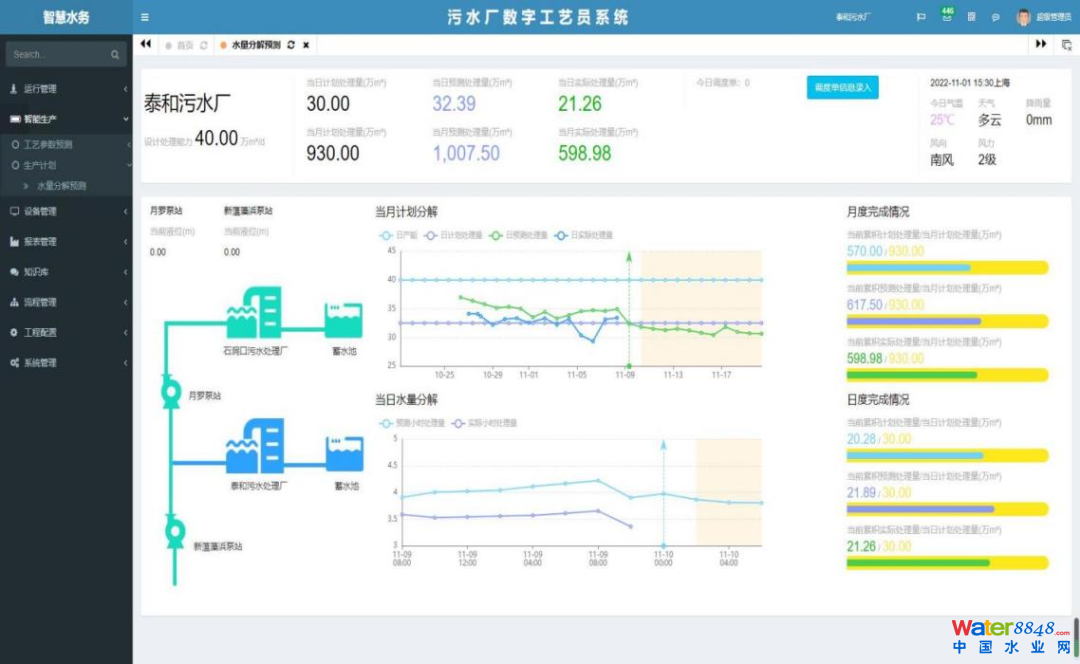Toggle 日产能 series in monthly chart legend

[397, 235]
